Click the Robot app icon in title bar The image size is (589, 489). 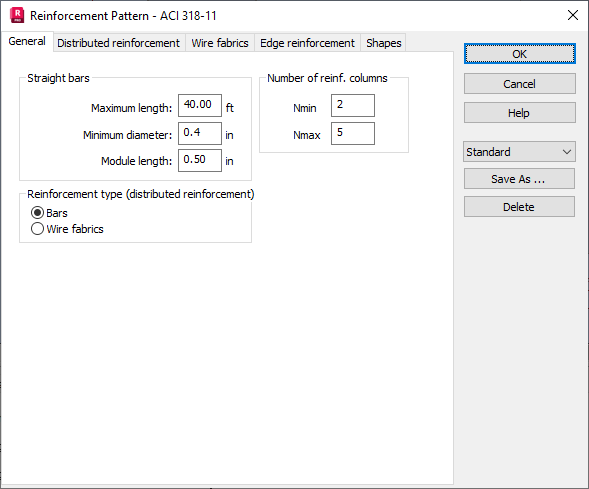tap(17, 15)
